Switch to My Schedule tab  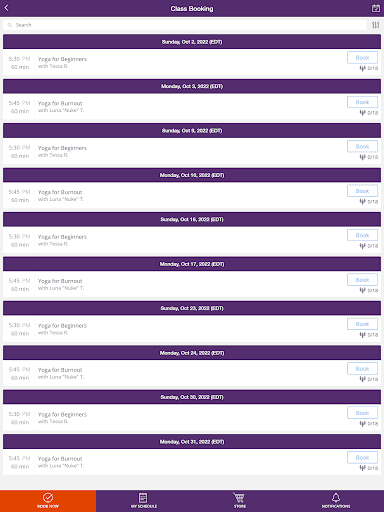(x=144, y=501)
